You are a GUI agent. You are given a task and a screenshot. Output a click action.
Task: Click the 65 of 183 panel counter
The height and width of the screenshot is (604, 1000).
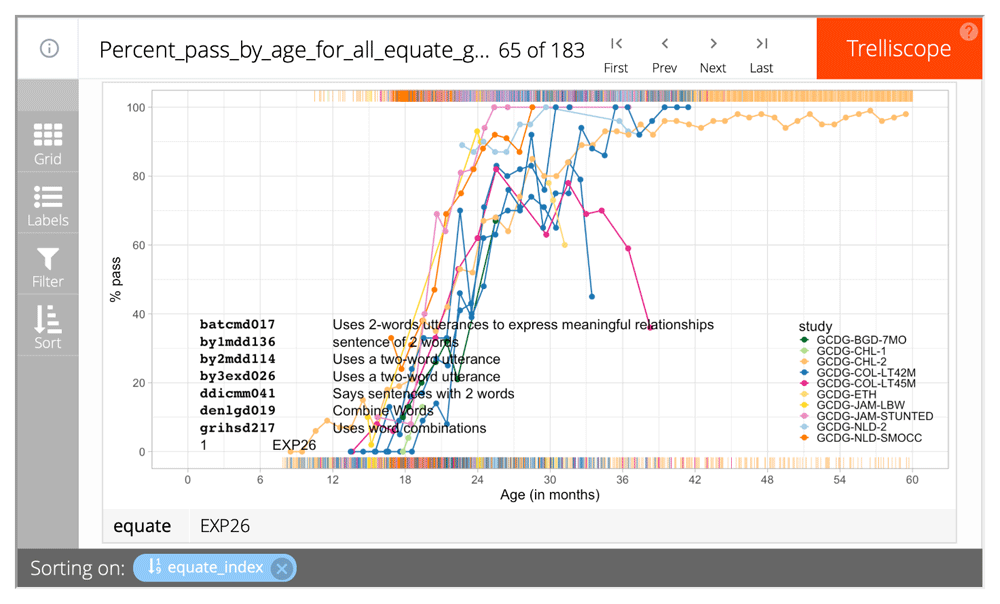click(x=541, y=50)
